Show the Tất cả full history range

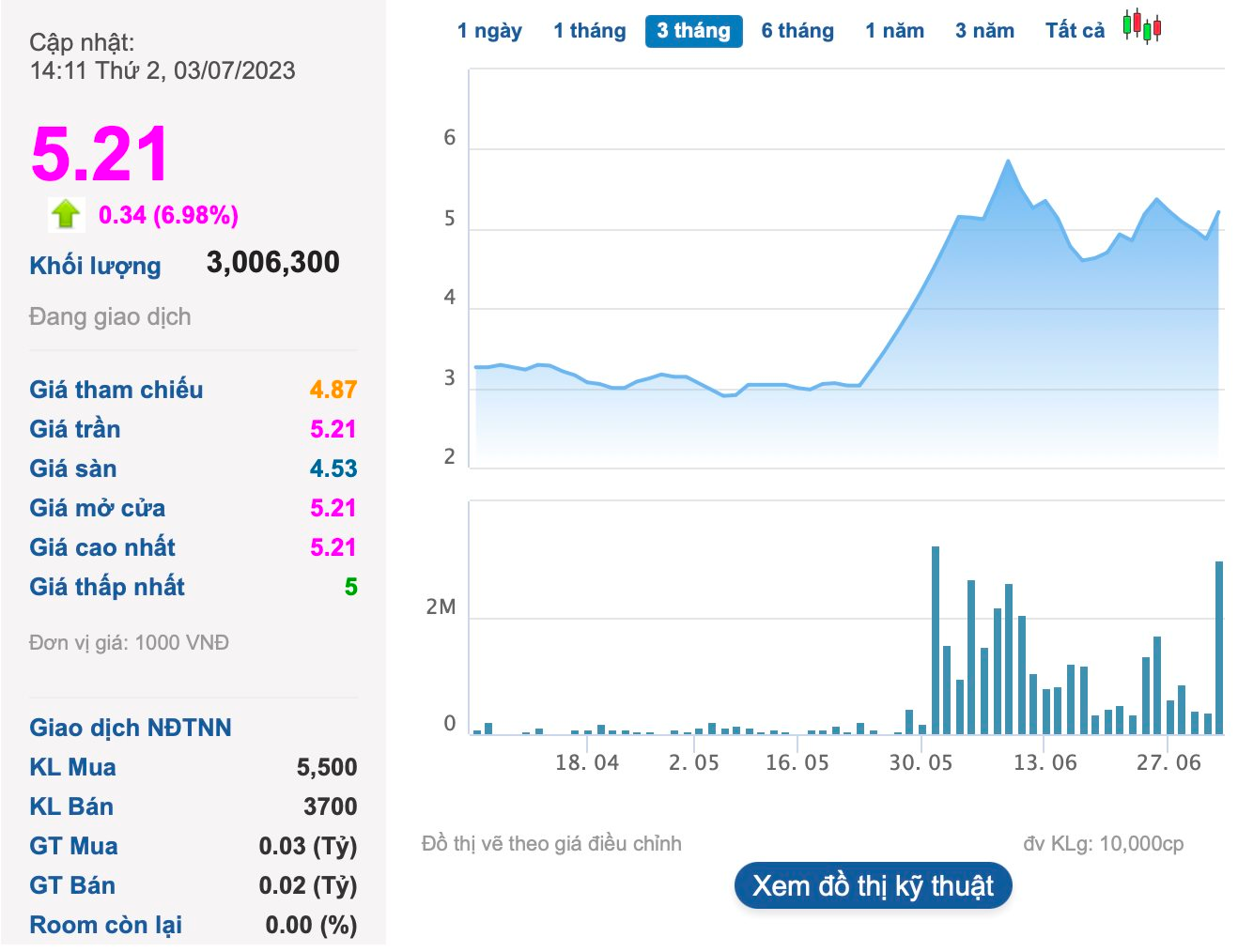1075,31
